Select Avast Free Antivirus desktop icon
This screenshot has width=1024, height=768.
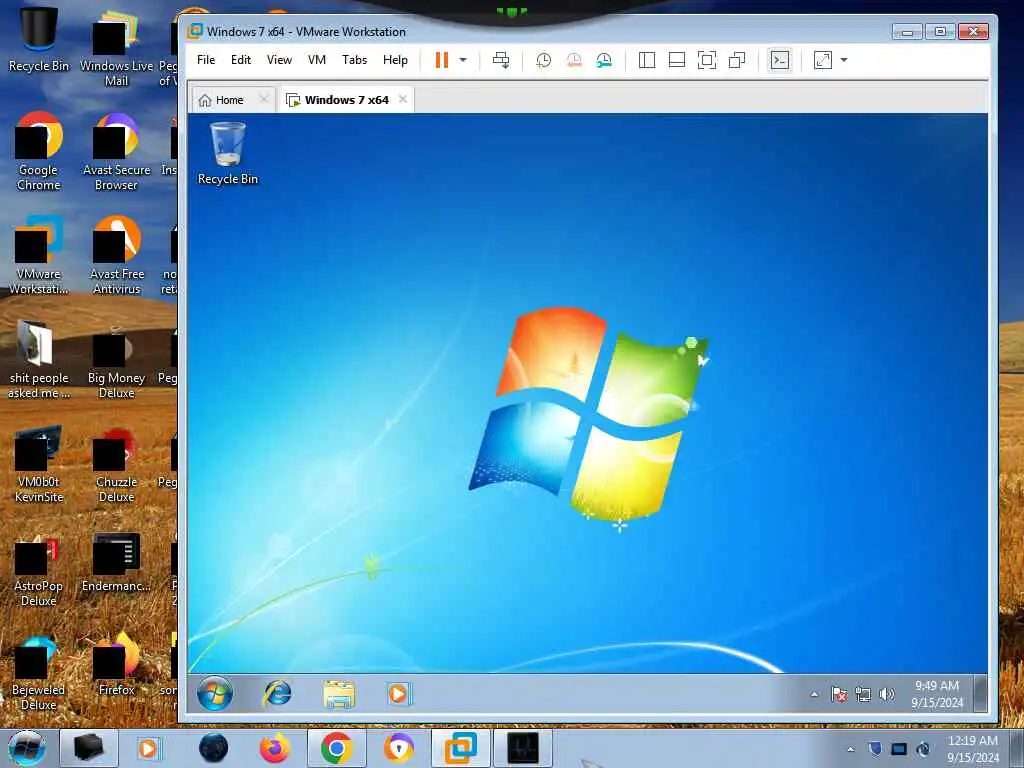pos(116,255)
